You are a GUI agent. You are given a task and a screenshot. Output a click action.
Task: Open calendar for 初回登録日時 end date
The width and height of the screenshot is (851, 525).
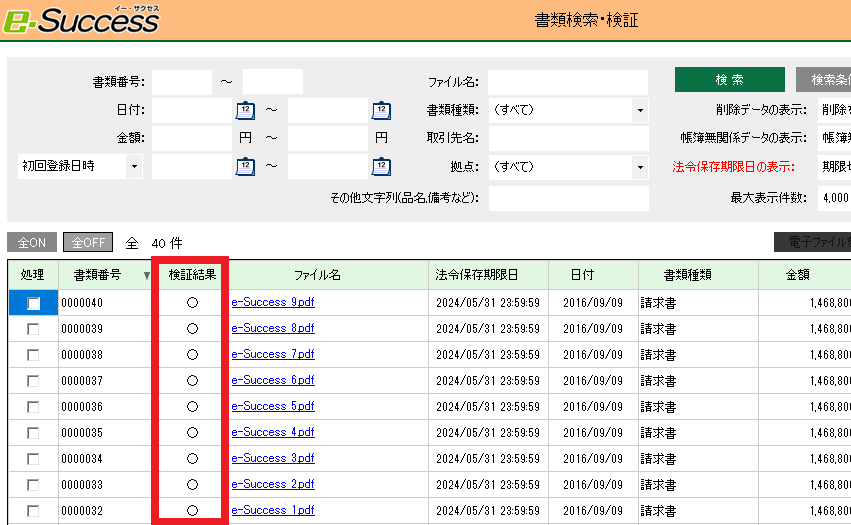(x=381, y=166)
